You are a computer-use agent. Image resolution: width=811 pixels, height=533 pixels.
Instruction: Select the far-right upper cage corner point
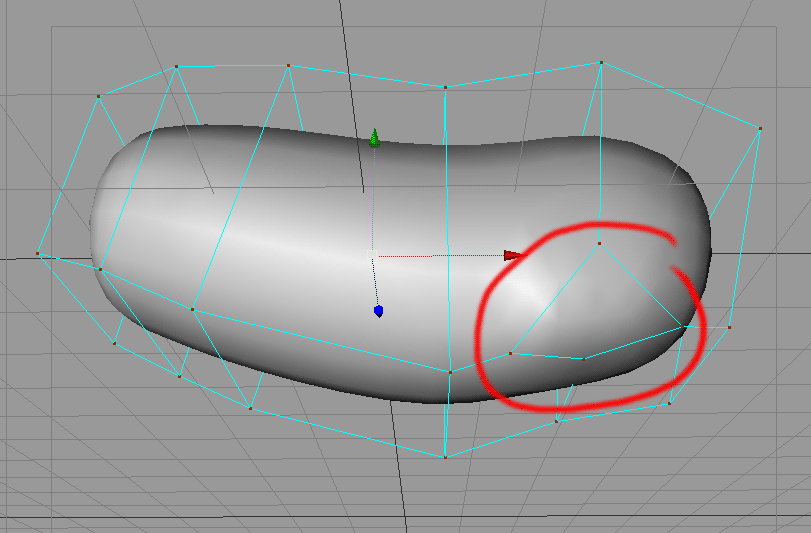click(760, 128)
